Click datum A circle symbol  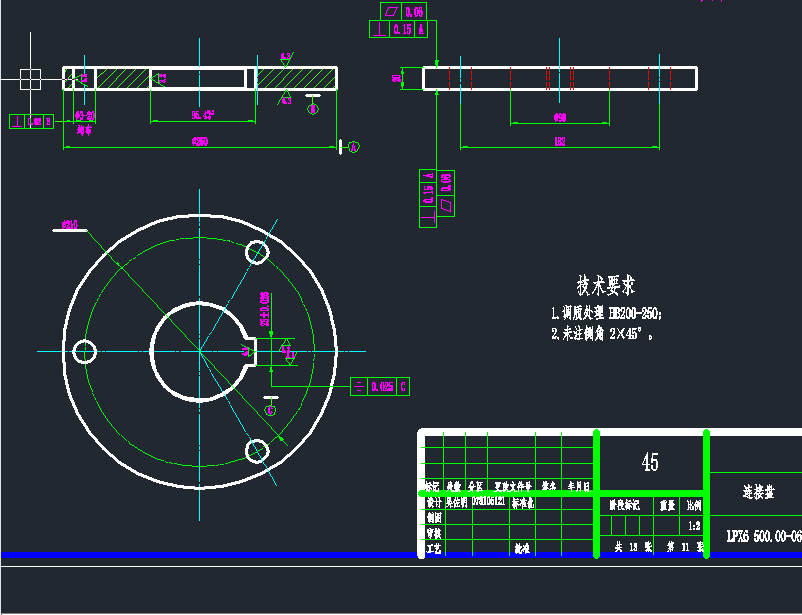pos(353,147)
